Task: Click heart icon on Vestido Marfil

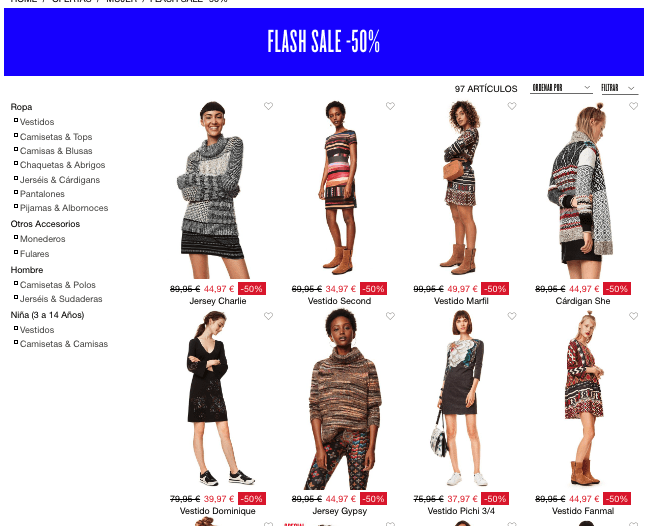Action: [x=512, y=106]
